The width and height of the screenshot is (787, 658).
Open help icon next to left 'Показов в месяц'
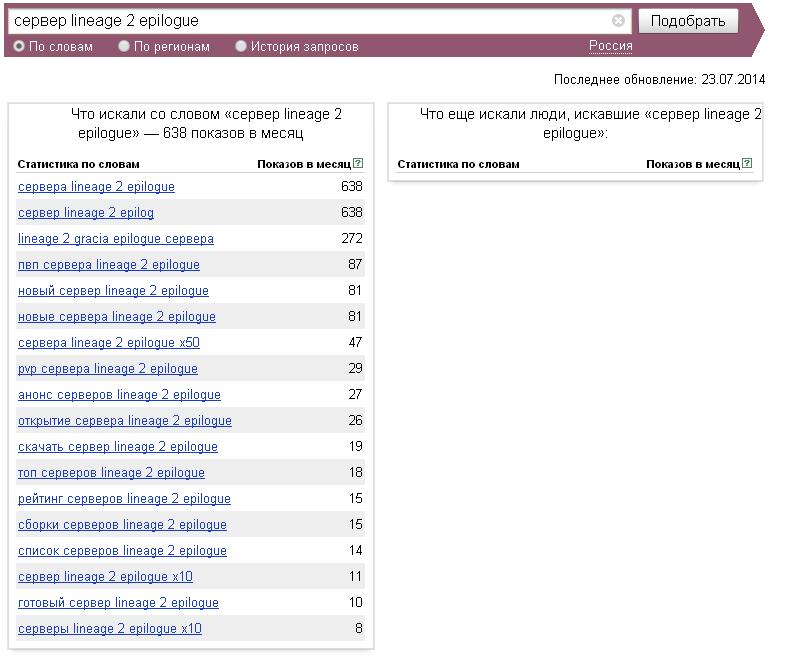[x=358, y=163]
